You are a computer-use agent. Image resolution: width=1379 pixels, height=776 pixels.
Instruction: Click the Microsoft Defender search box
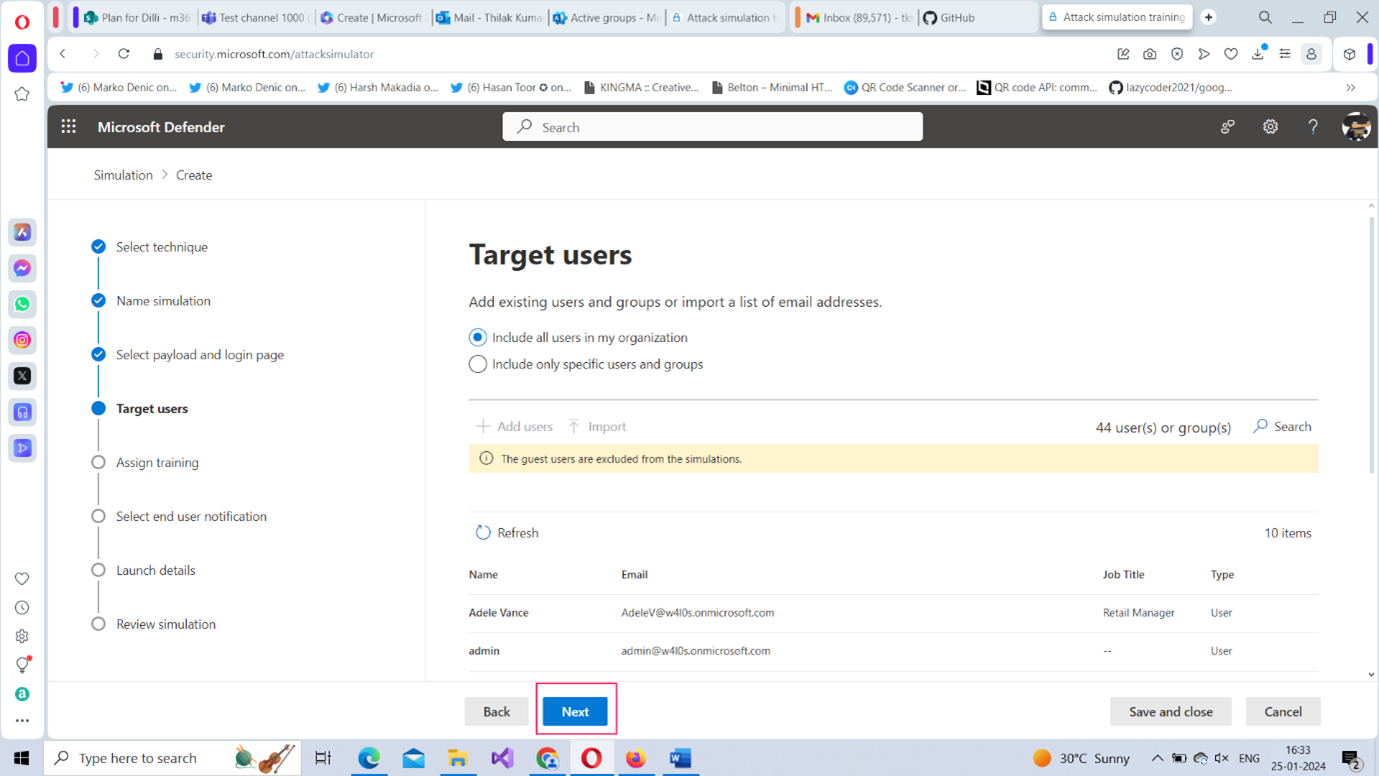[712, 127]
